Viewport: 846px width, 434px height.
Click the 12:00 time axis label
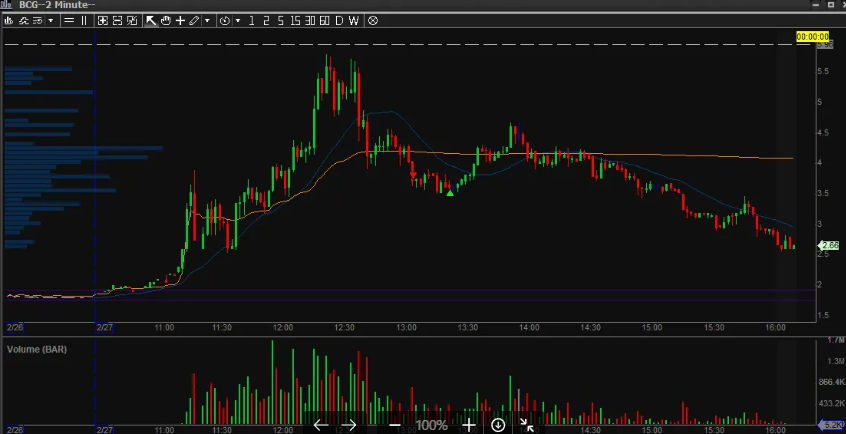283,328
